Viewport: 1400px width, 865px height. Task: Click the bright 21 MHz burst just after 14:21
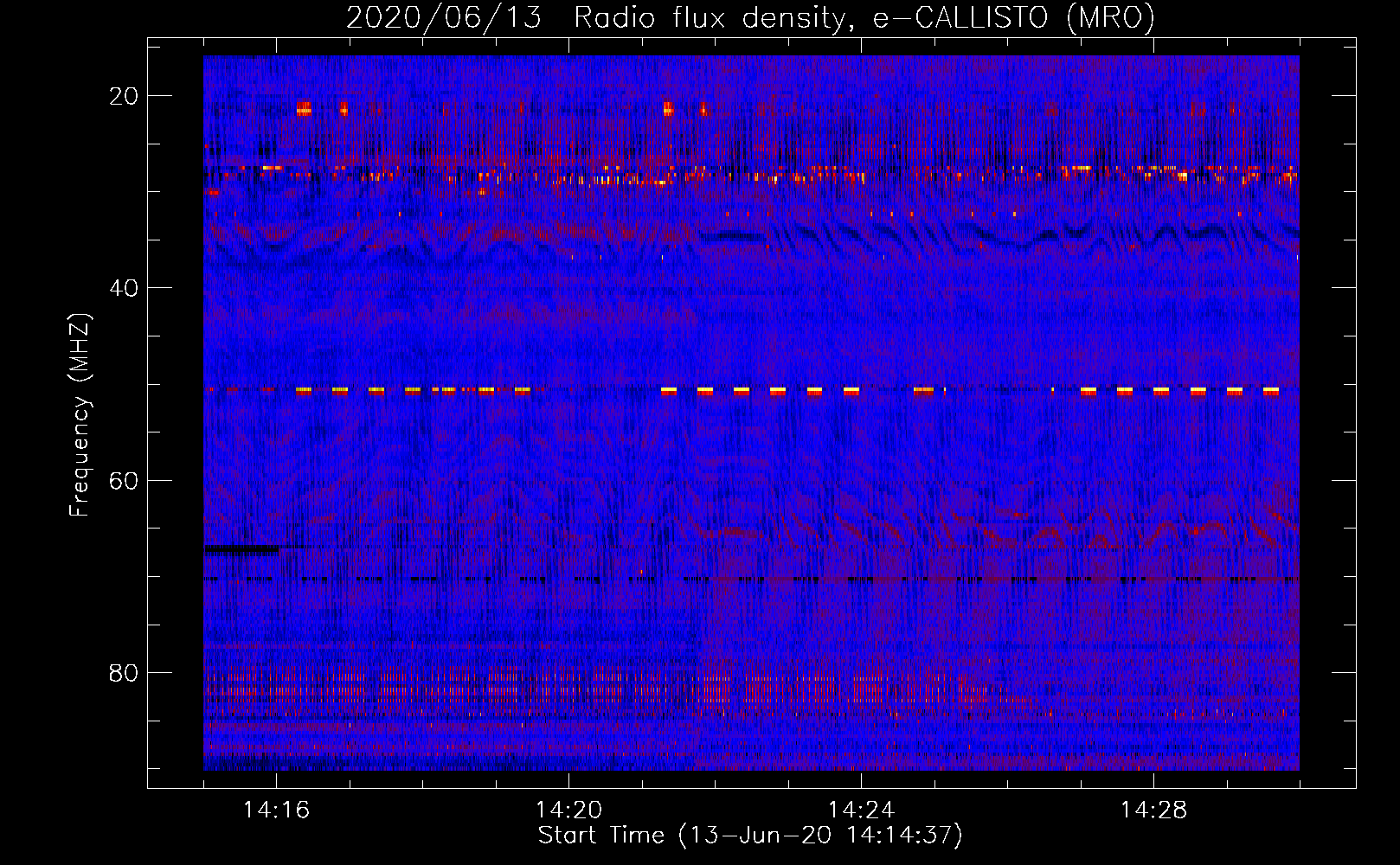pyautogui.click(x=668, y=108)
